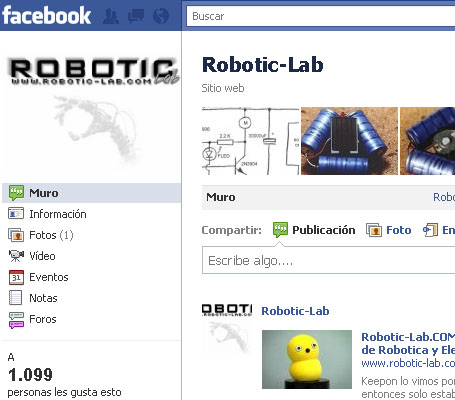Open the circuit schematic thumbnail
Image resolution: width=455 pixels, height=400 pixels.
251,141
